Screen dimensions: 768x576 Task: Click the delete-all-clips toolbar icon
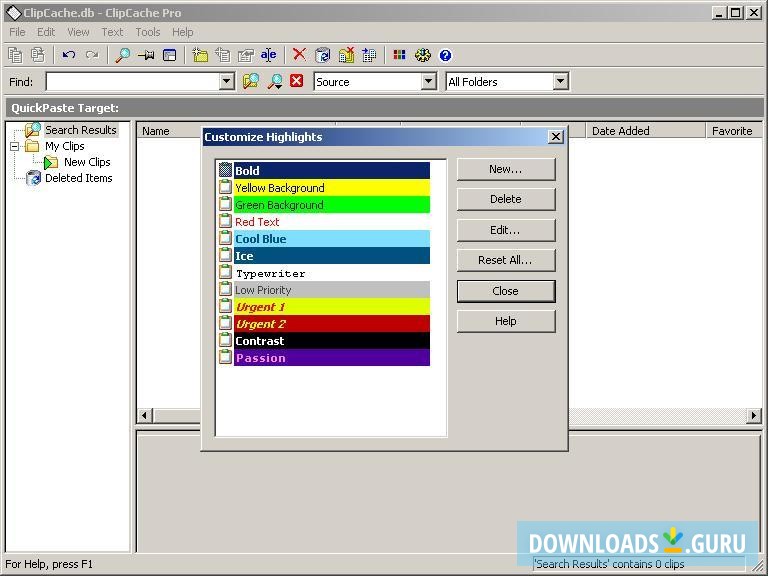(x=346, y=55)
